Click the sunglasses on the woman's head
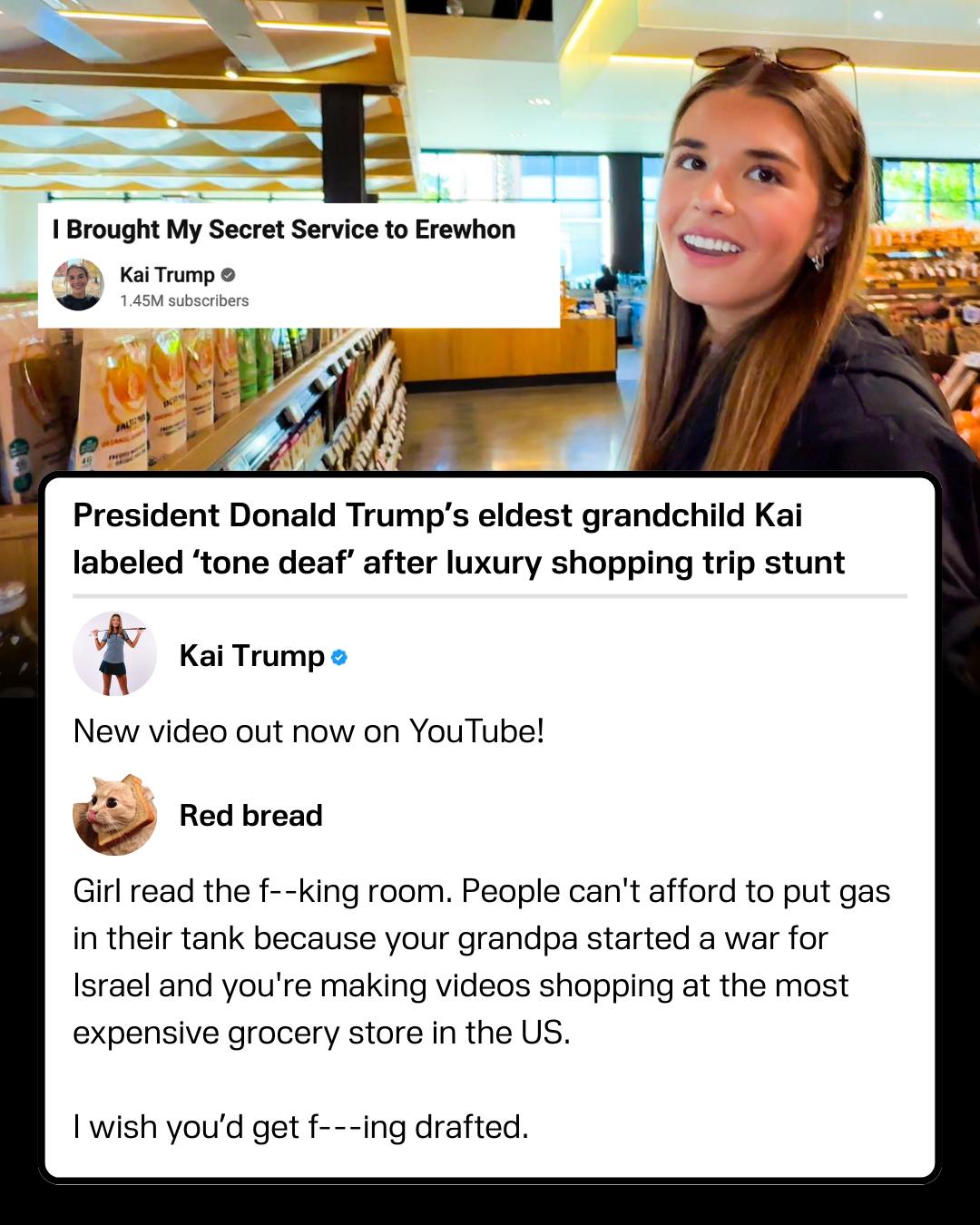Image resolution: width=980 pixels, height=1225 pixels. [771, 57]
